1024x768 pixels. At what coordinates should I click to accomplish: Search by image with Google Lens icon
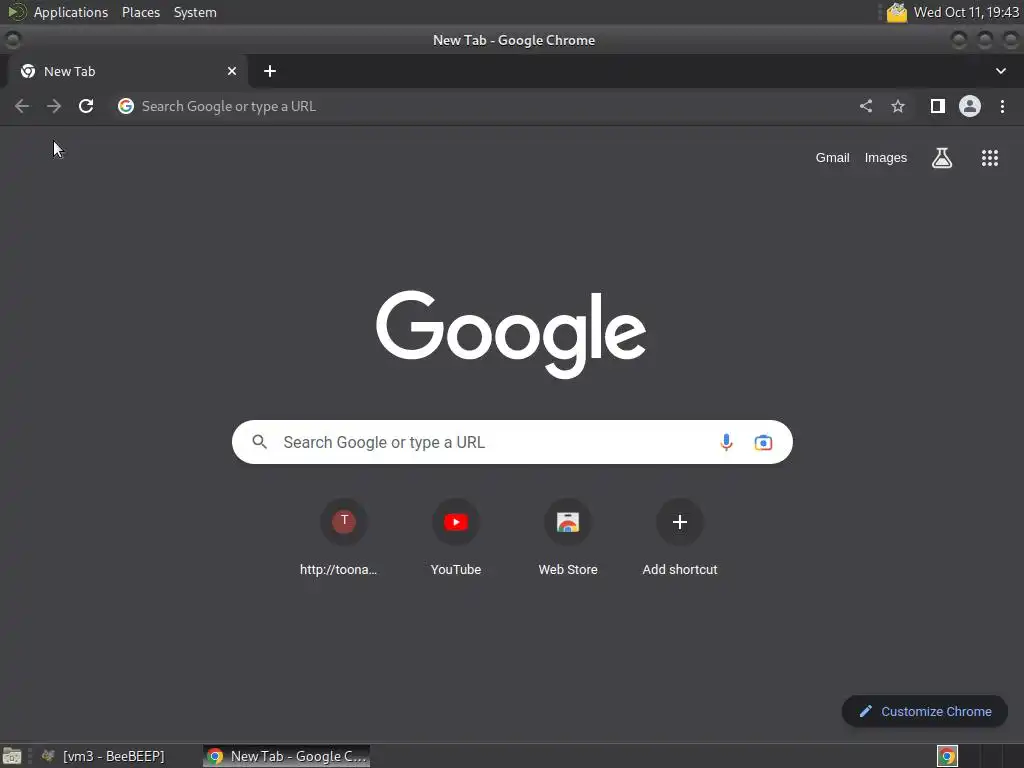763,442
